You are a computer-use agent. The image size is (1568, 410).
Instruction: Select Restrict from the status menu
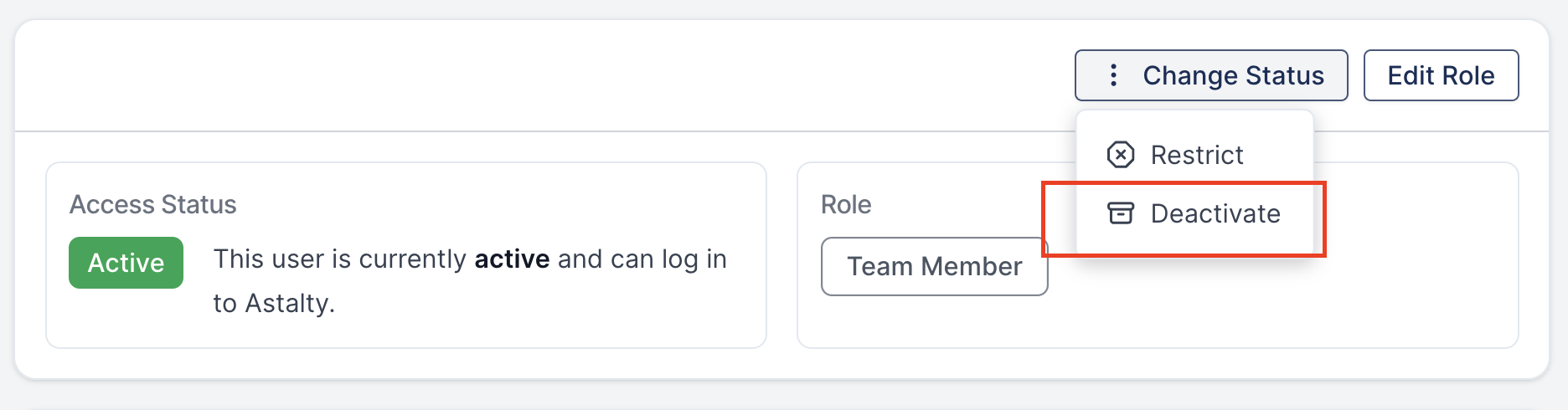[x=1194, y=155]
